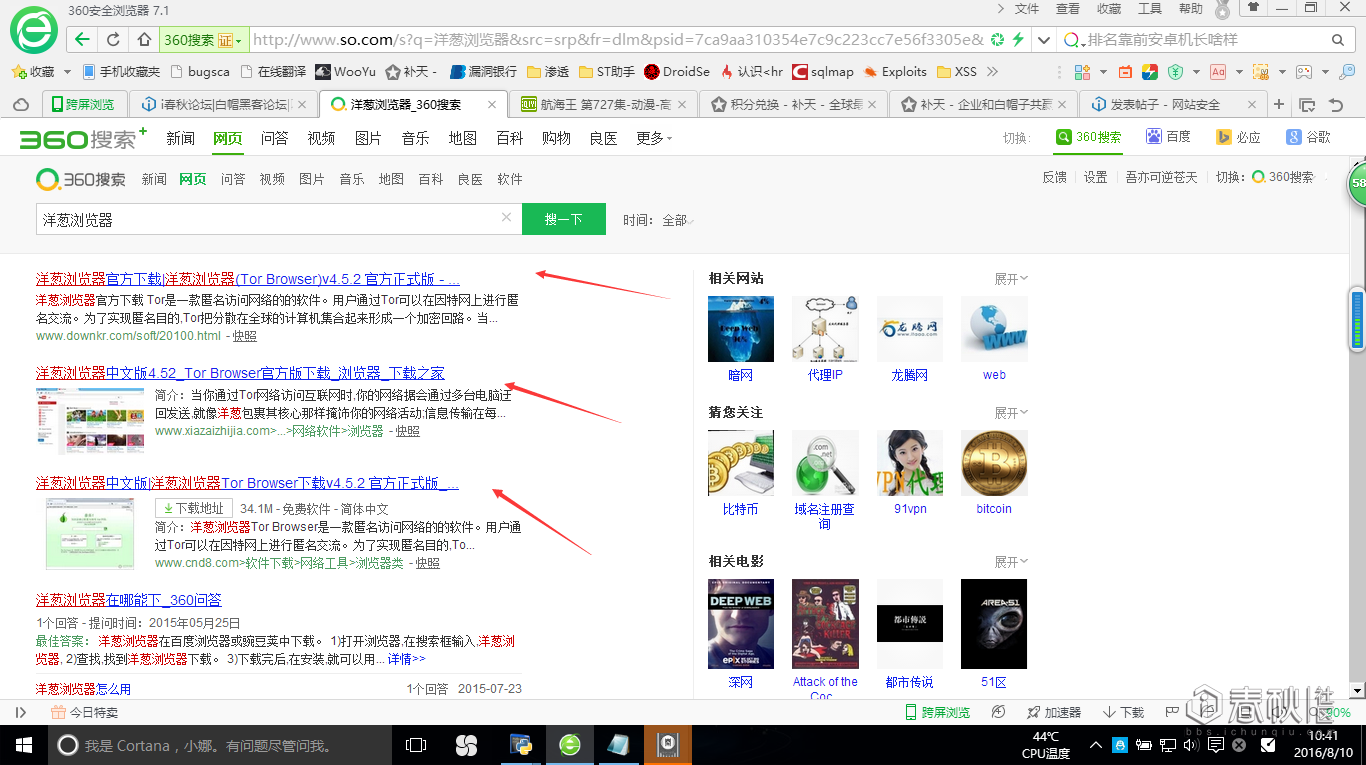Click the 谷歌 search engine switch
Screen dimensions: 1366x765
point(1309,137)
